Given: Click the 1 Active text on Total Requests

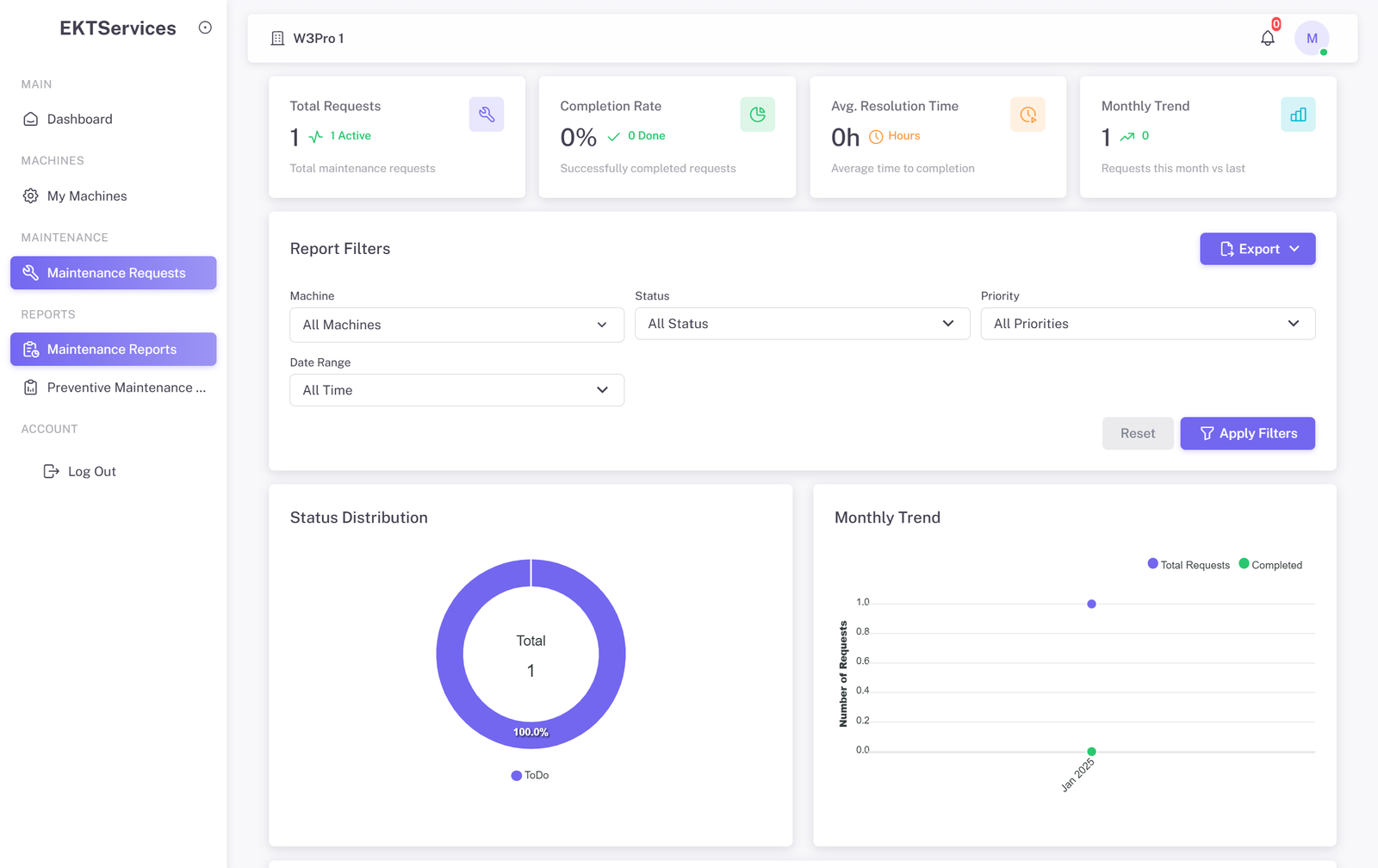Looking at the screenshot, I should coord(351,136).
